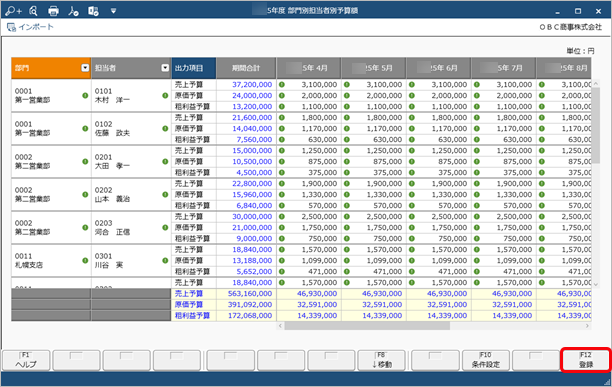
Task: Click the vertical scrollbar down arrow
Action: point(596,285)
